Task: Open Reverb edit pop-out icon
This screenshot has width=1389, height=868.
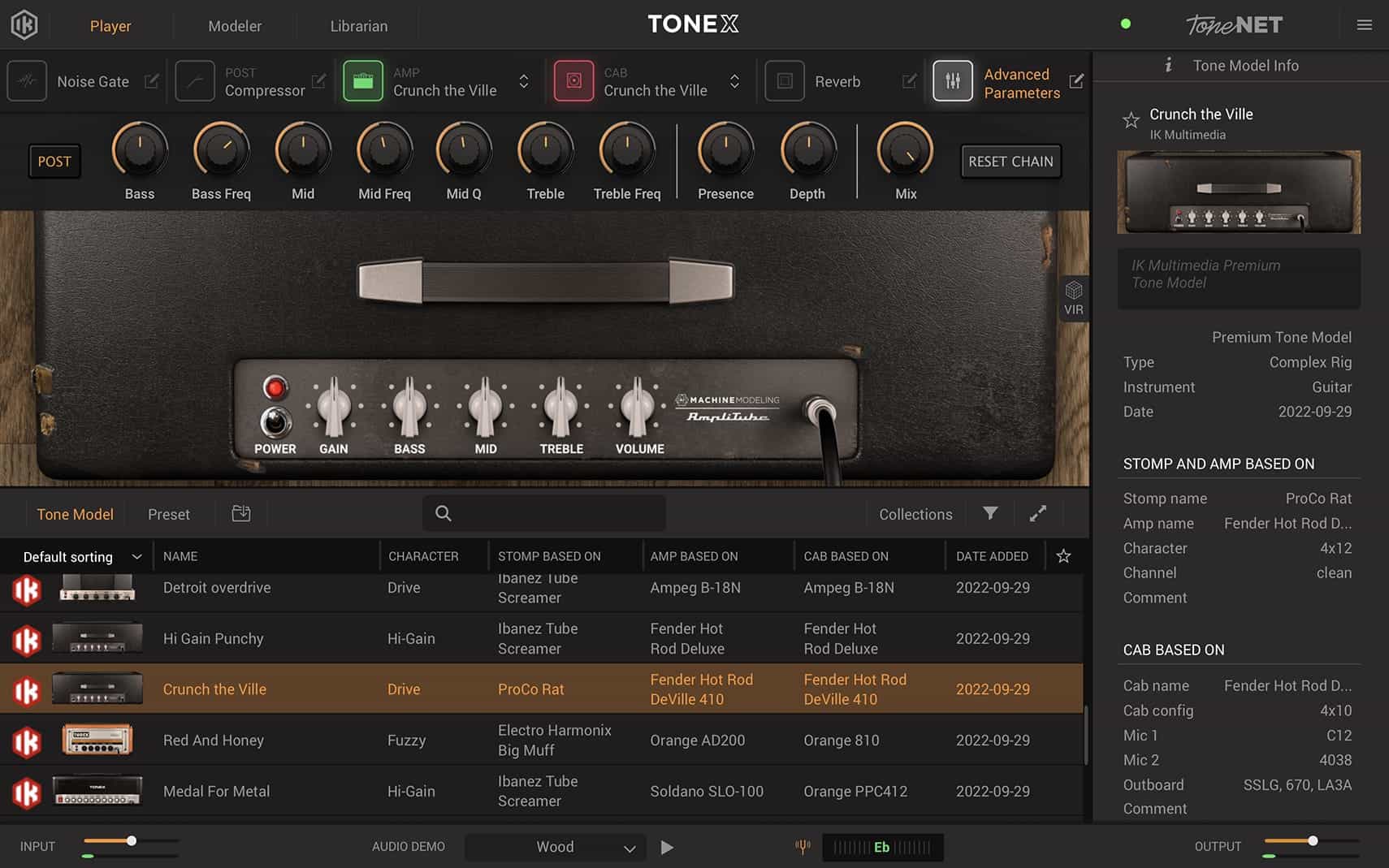Action: click(910, 81)
